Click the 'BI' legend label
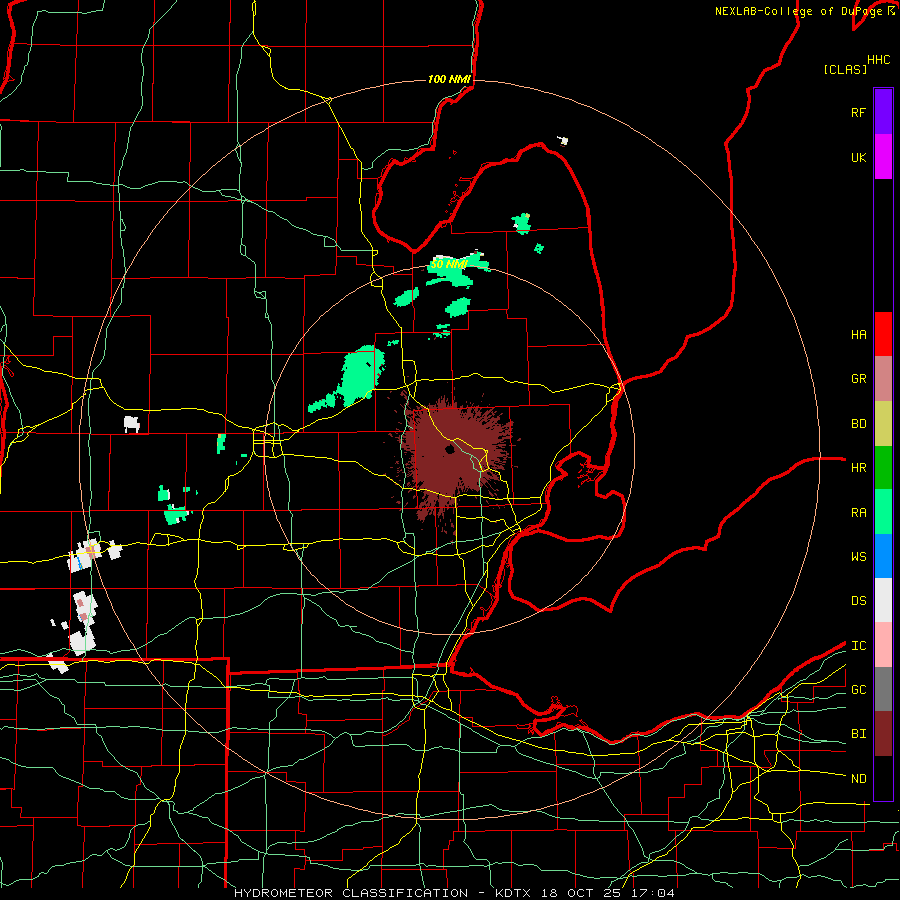 (858, 734)
